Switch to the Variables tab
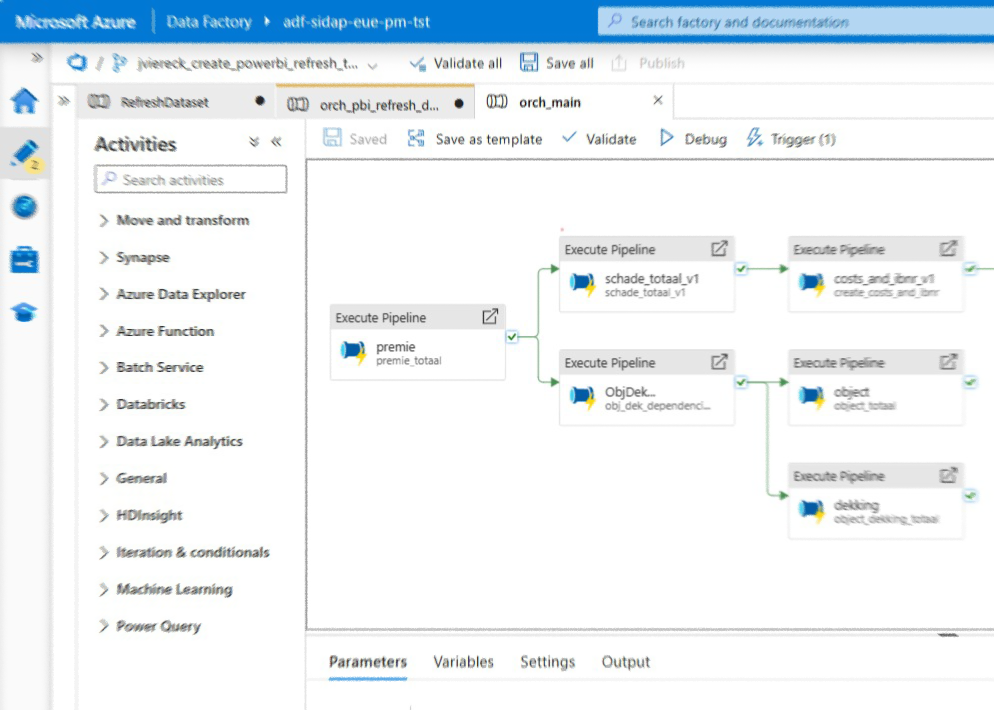This screenshot has width=994, height=710. 463,662
